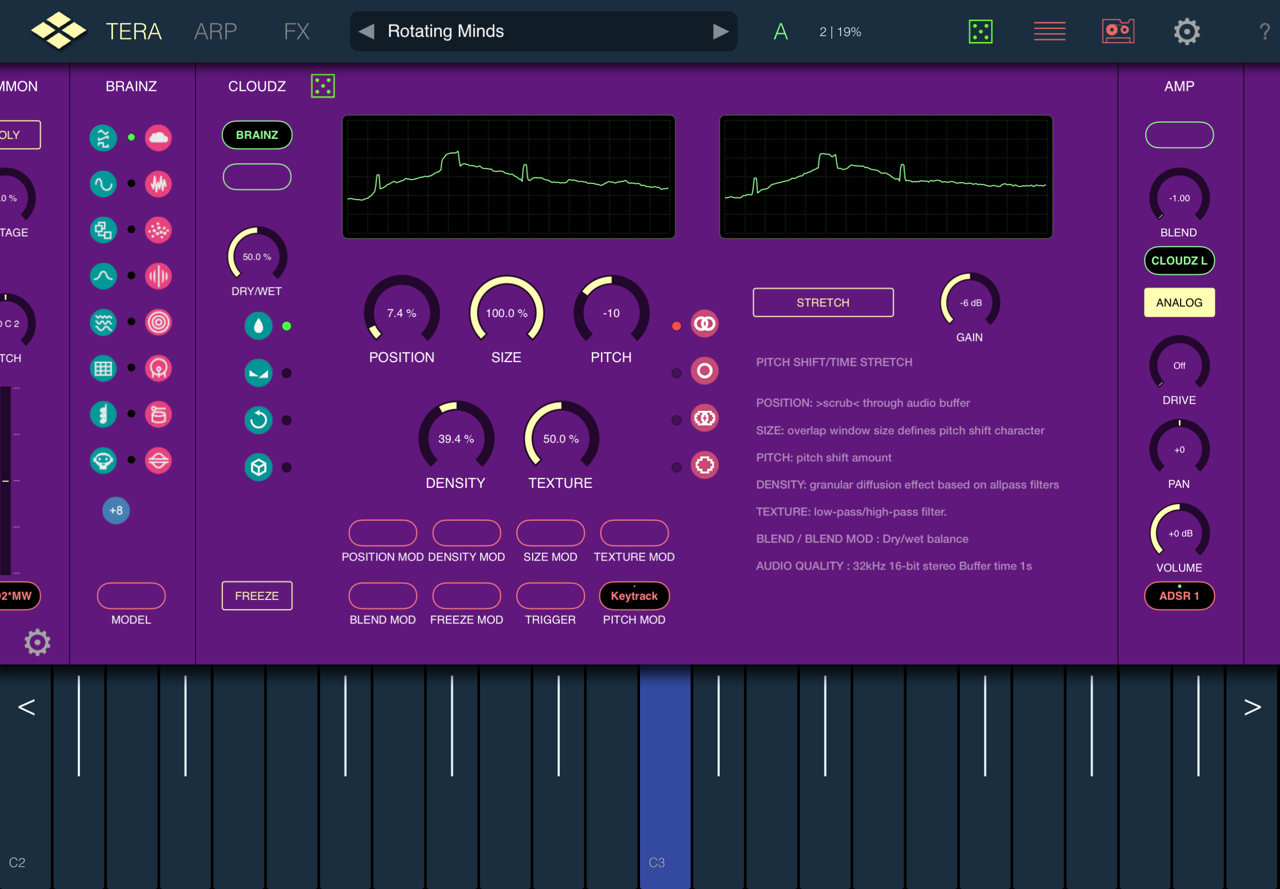
Task: Click the gear in the left Common panel
Action: point(37,642)
